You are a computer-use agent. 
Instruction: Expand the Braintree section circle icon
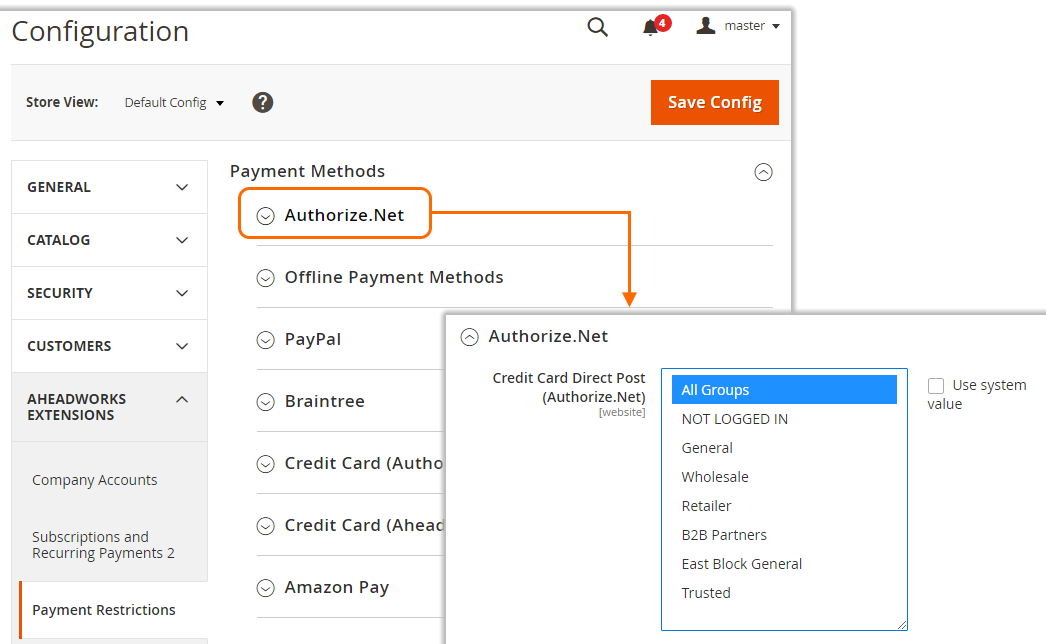(x=266, y=402)
